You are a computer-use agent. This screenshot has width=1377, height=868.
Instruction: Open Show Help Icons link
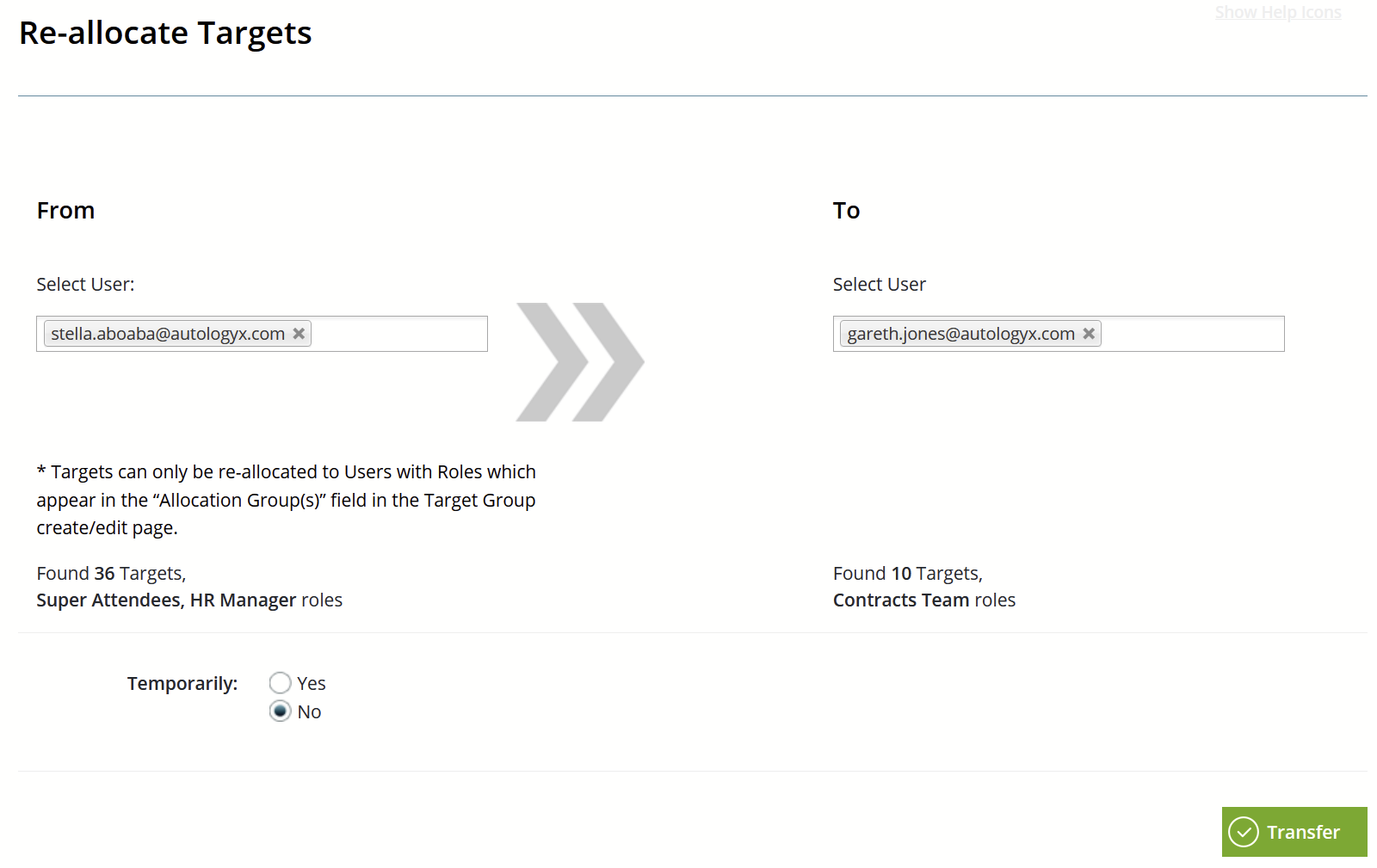(x=1278, y=12)
